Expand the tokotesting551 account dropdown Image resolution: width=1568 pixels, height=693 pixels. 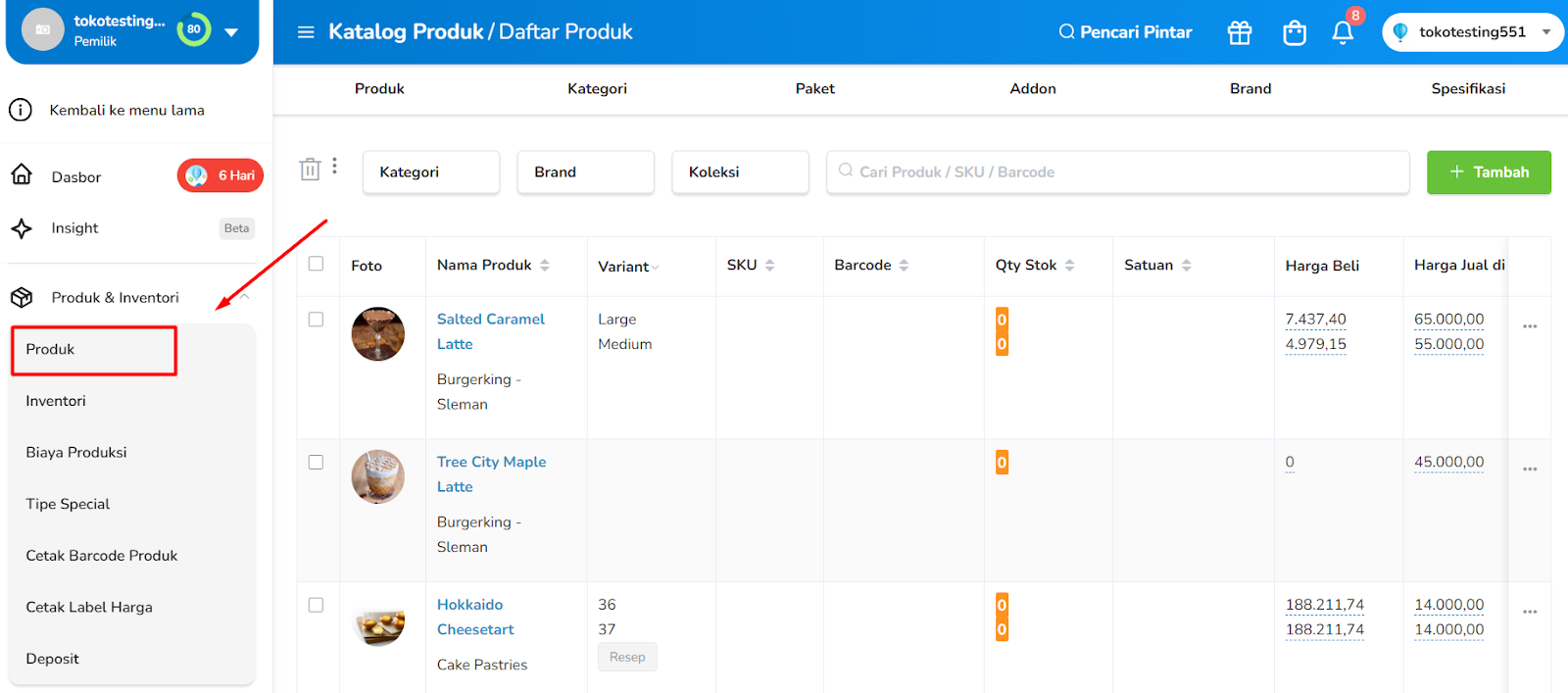click(1546, 32)
